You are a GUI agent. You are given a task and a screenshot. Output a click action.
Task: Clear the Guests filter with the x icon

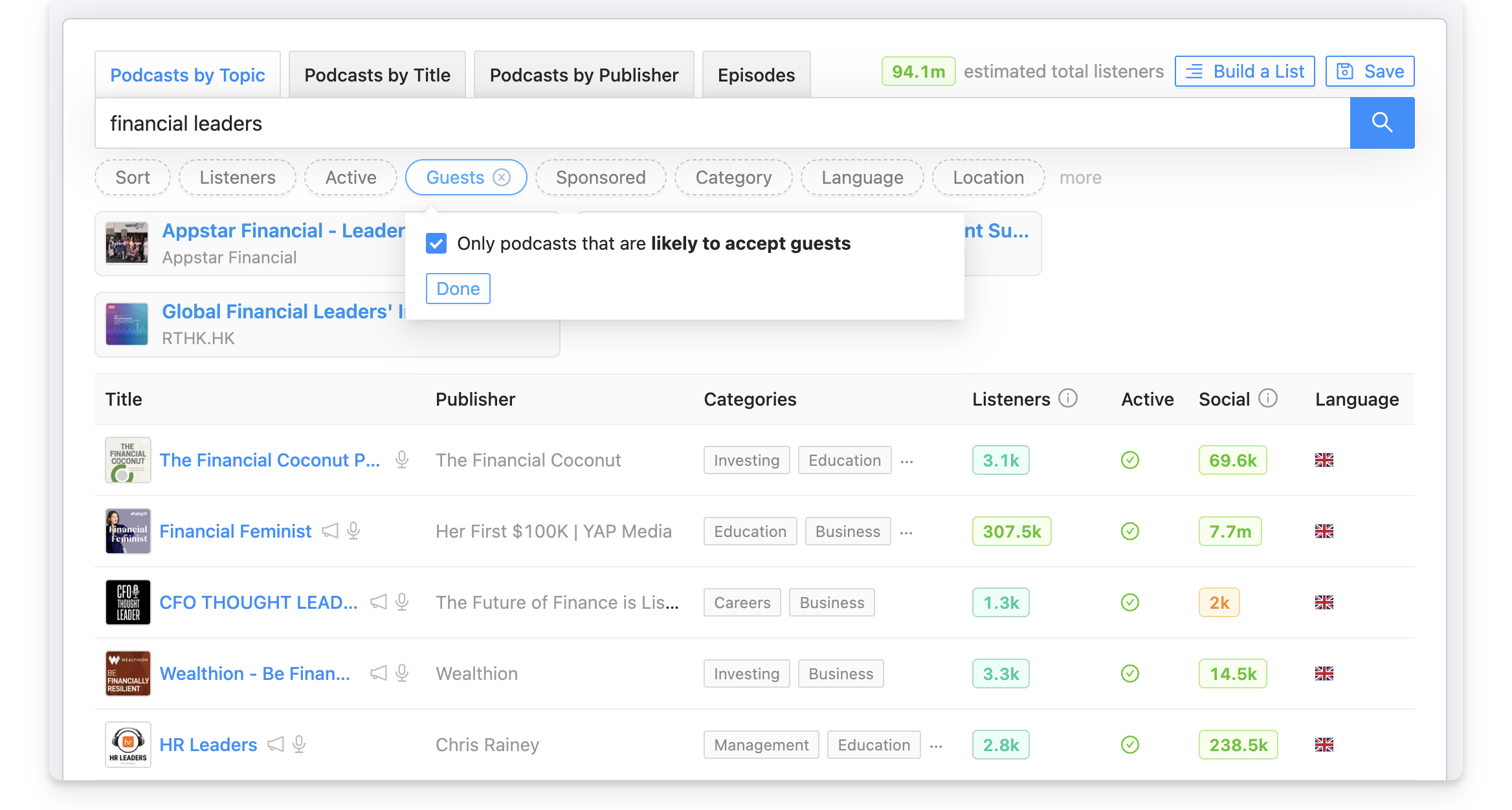point(502,177)
